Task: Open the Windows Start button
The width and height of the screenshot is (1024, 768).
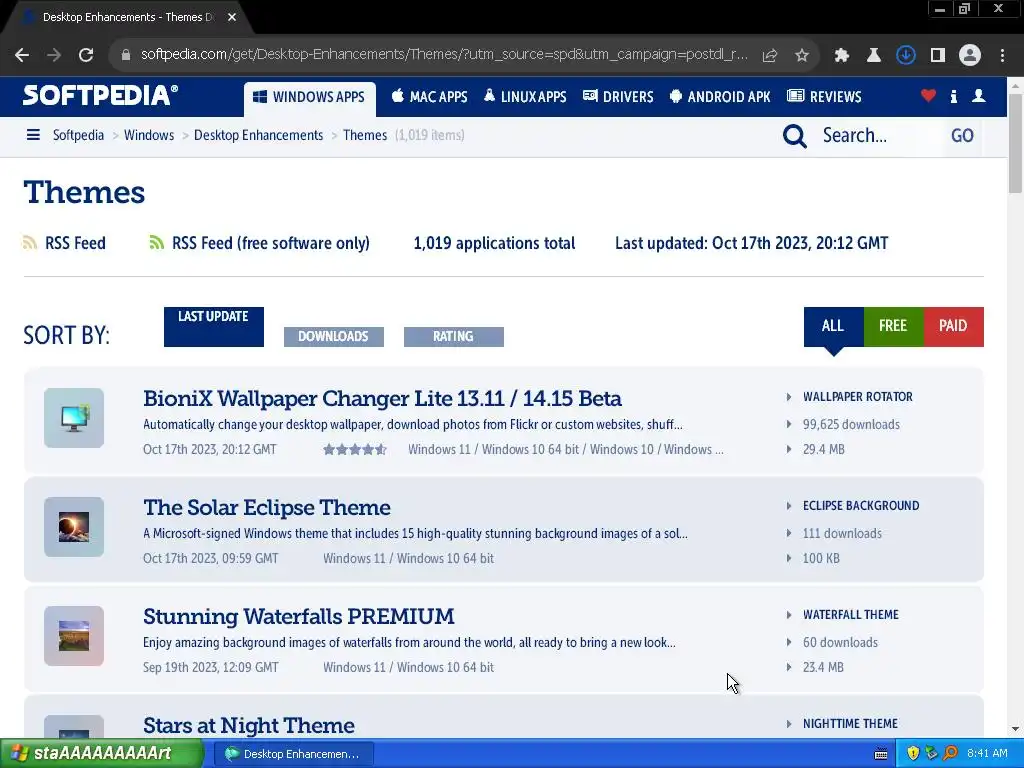Action: tap(101, 753)
